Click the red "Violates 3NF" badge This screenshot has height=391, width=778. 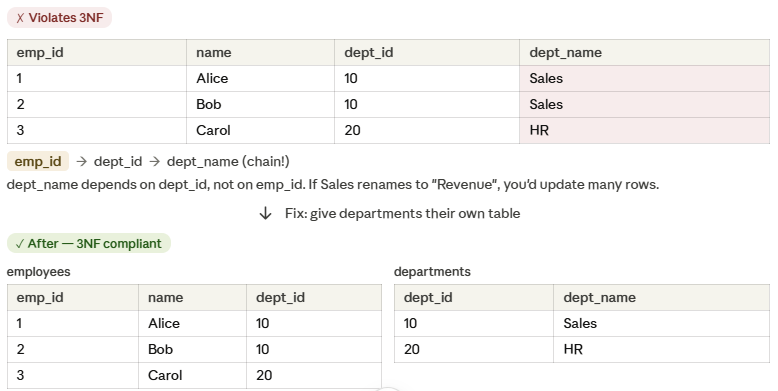point(60,18)
